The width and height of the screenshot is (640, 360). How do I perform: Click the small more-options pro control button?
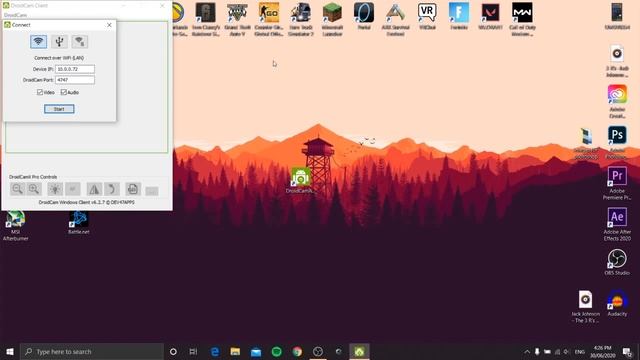(152, 191)
